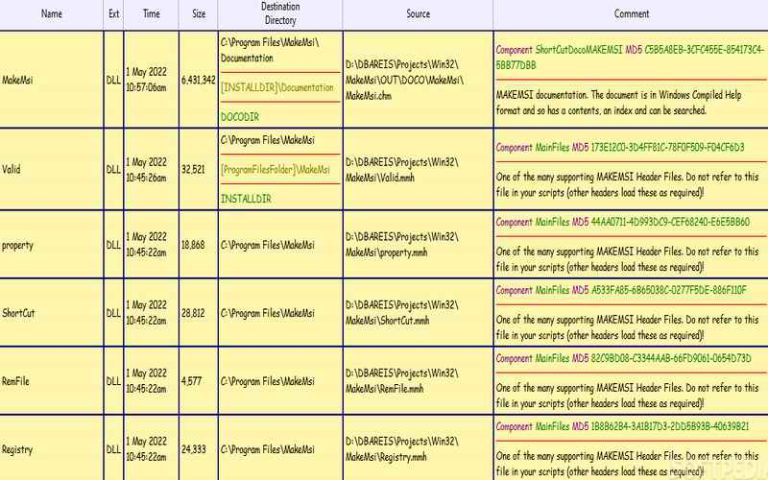Click the Destination Directory column header
This screenshot has width=768, height=480.
pos(280,14)
